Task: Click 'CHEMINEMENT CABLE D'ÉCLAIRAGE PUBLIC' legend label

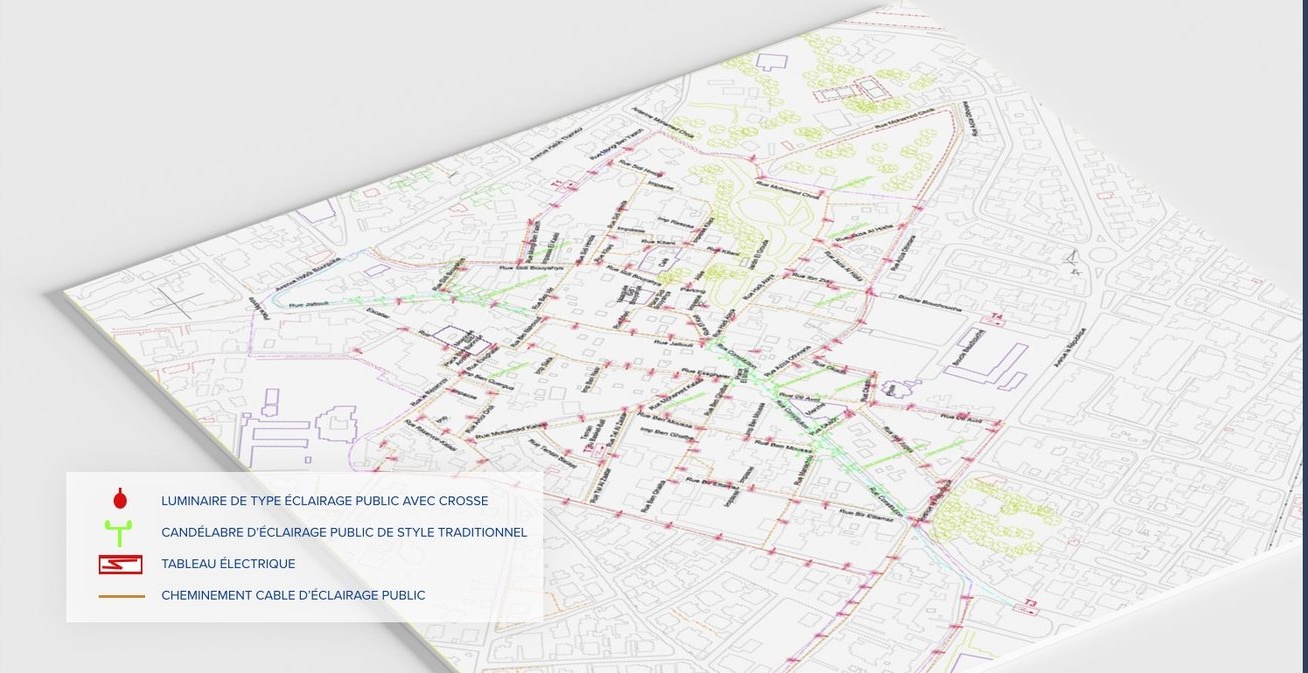Action: [293, 595]
